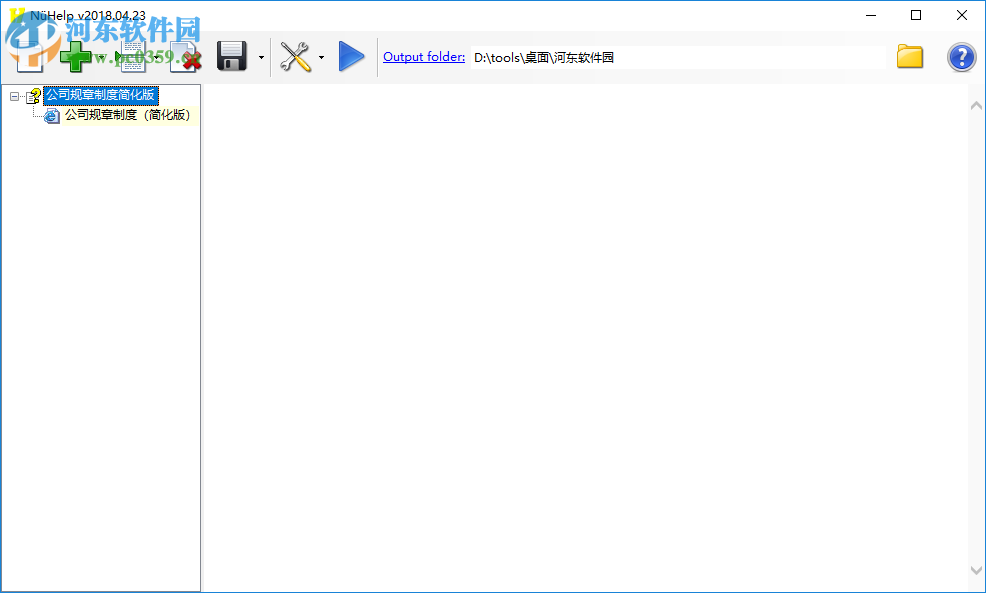This screenshot has width=986, height=593.
Task: Select the 公司规章制度简化版 root item
Action: (101, 95)
